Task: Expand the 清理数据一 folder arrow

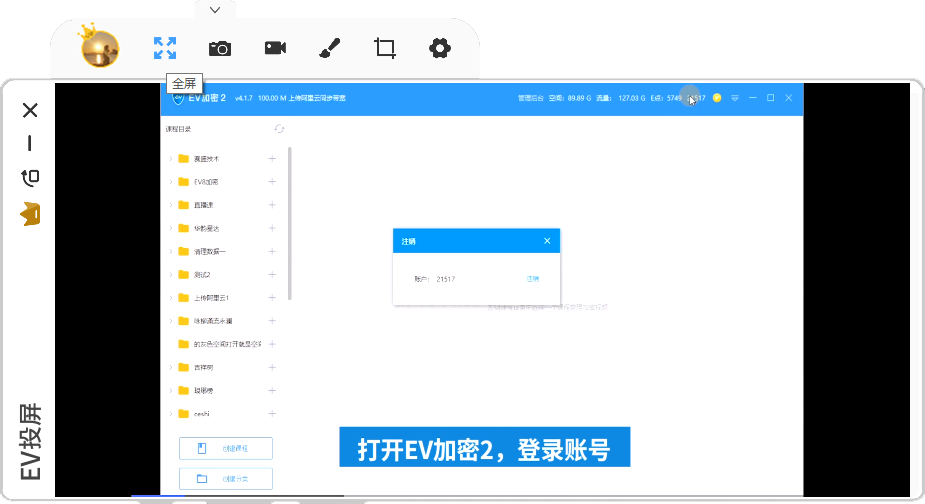Action: tap(171, 251)
